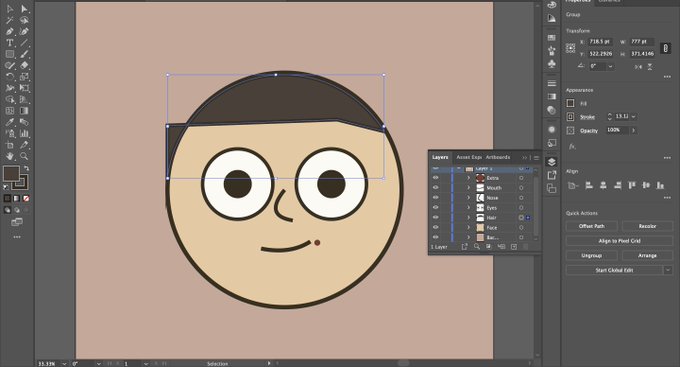Expand the Extra layer group
680x367 pixels.
point(468,178)
